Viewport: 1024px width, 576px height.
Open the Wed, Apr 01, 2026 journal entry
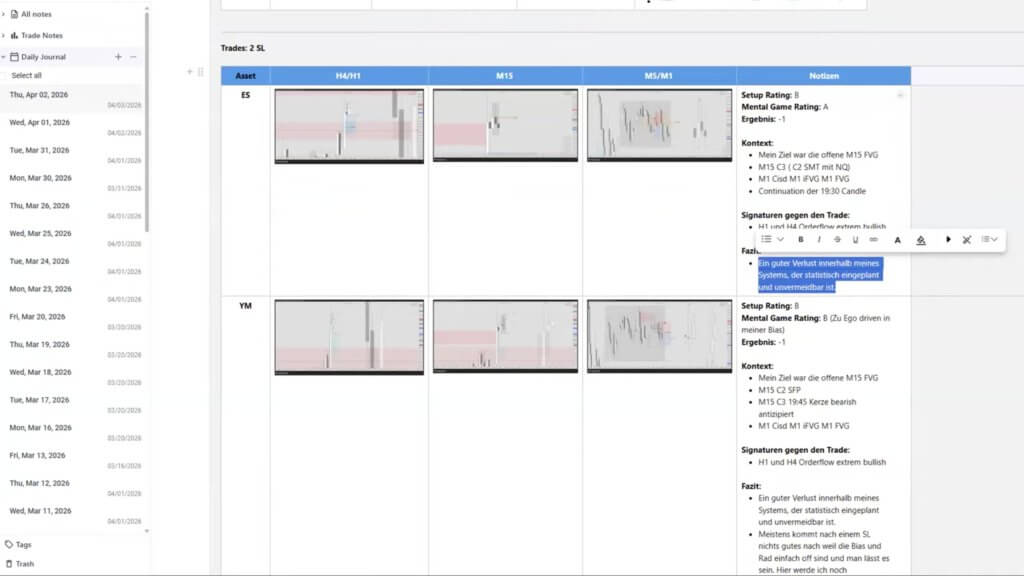coord(40,123)
